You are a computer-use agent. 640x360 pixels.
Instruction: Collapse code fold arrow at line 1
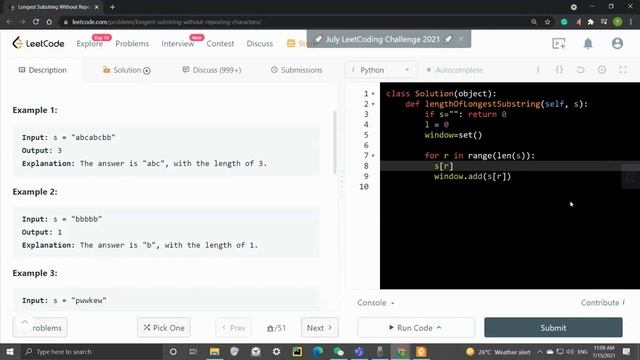373,94
